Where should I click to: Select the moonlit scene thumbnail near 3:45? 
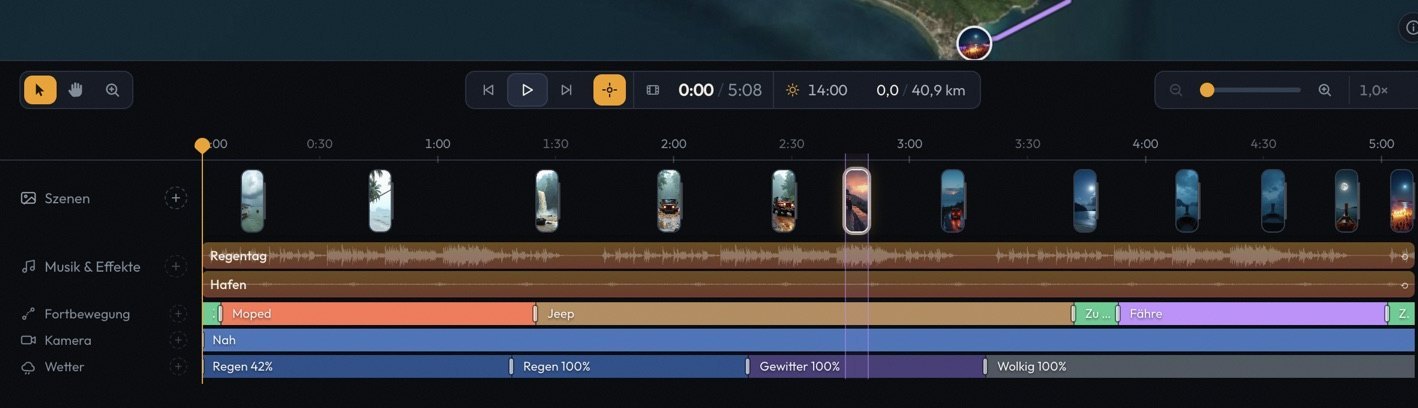(x=1085, y=200)
